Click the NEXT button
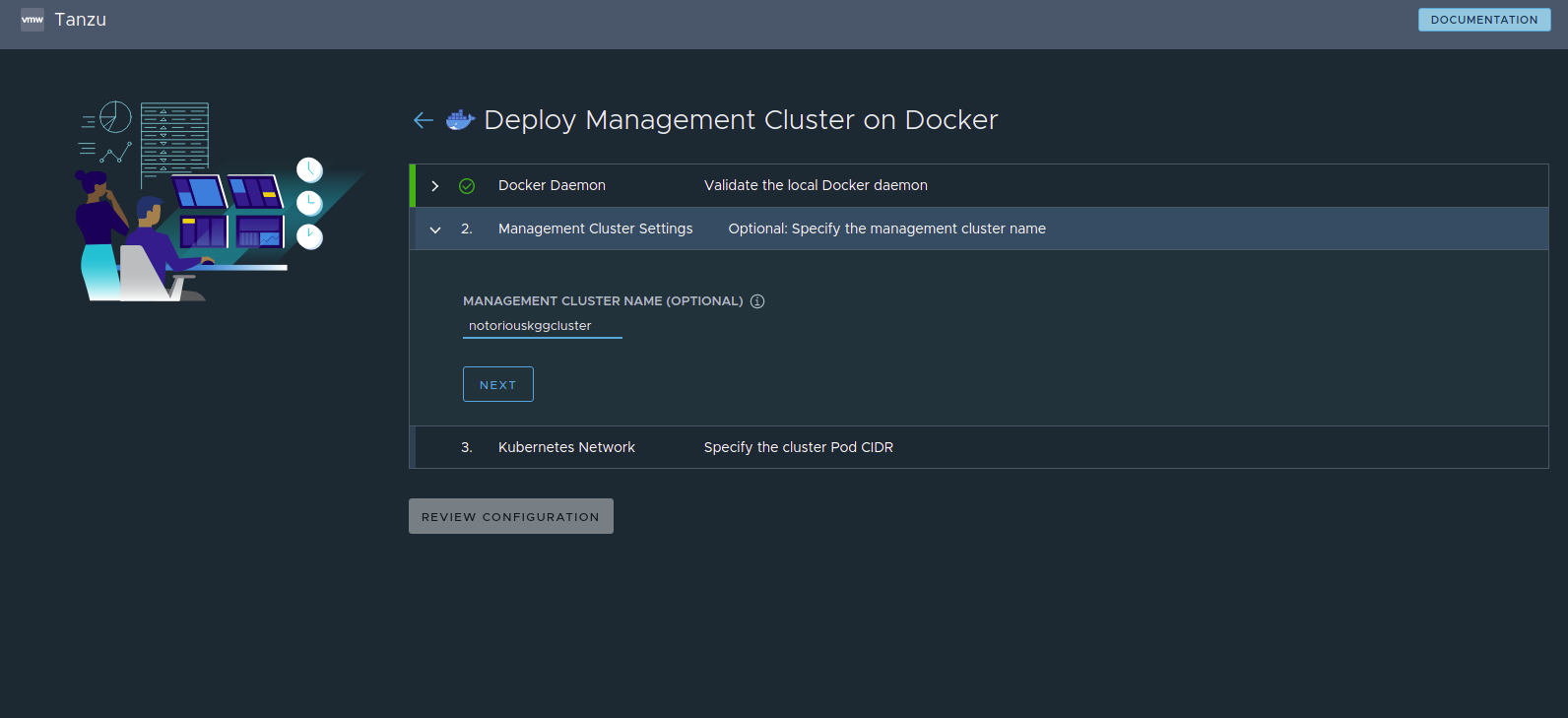The width and height of the screenshot is (1568, 718). [x=498, y=384]
